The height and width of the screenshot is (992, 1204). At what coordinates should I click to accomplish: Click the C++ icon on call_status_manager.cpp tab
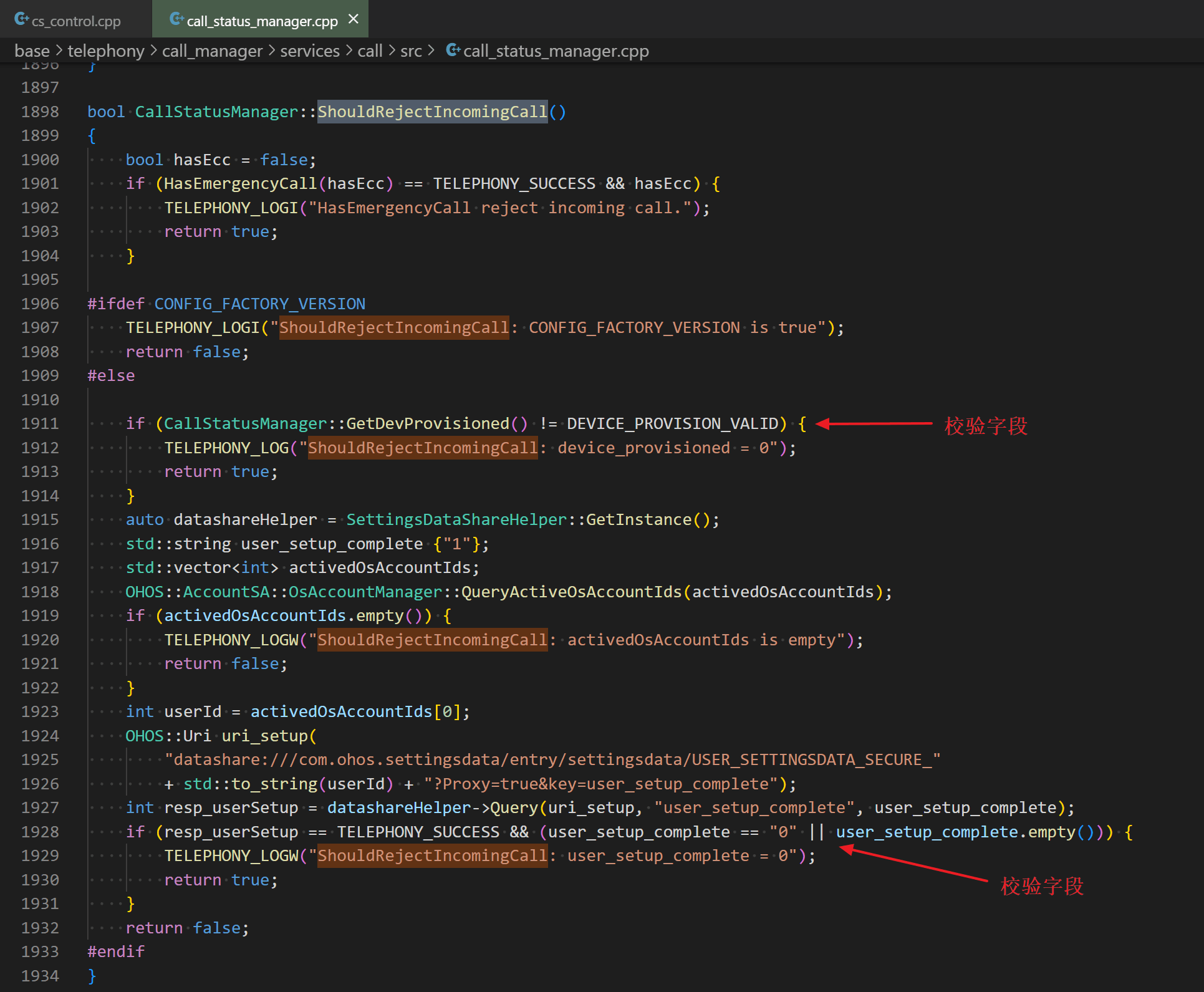[176, 19]
